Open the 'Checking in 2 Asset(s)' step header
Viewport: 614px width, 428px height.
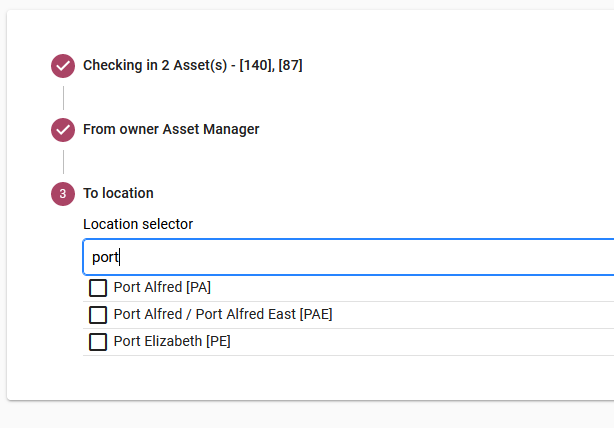[193, 65]
